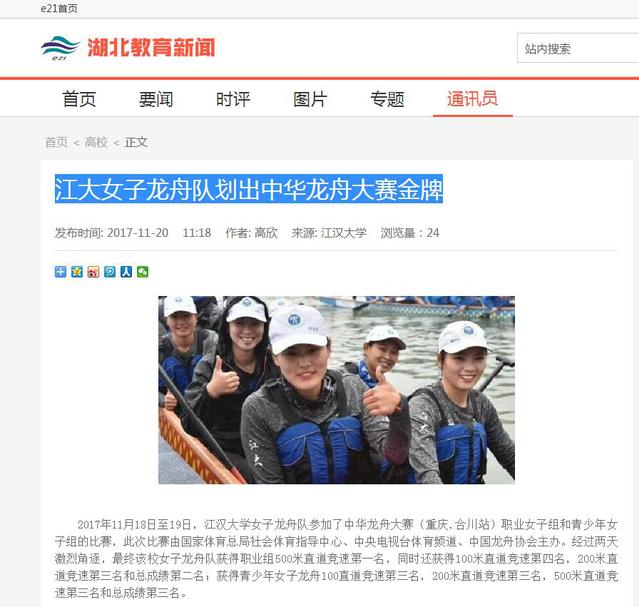Screen dimensions: 639x607
Task: Share via Renren icon
Action: pyautogui.click(x=126, y=271)
